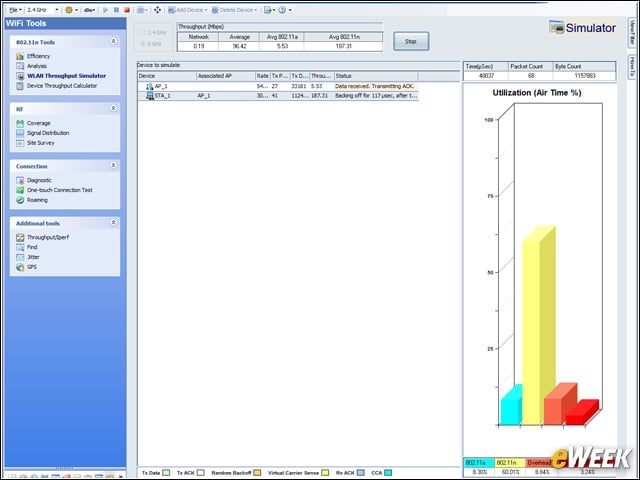Click the Stop button
The width and height of the screenshot is (640, 480).
tap(411, 41)
